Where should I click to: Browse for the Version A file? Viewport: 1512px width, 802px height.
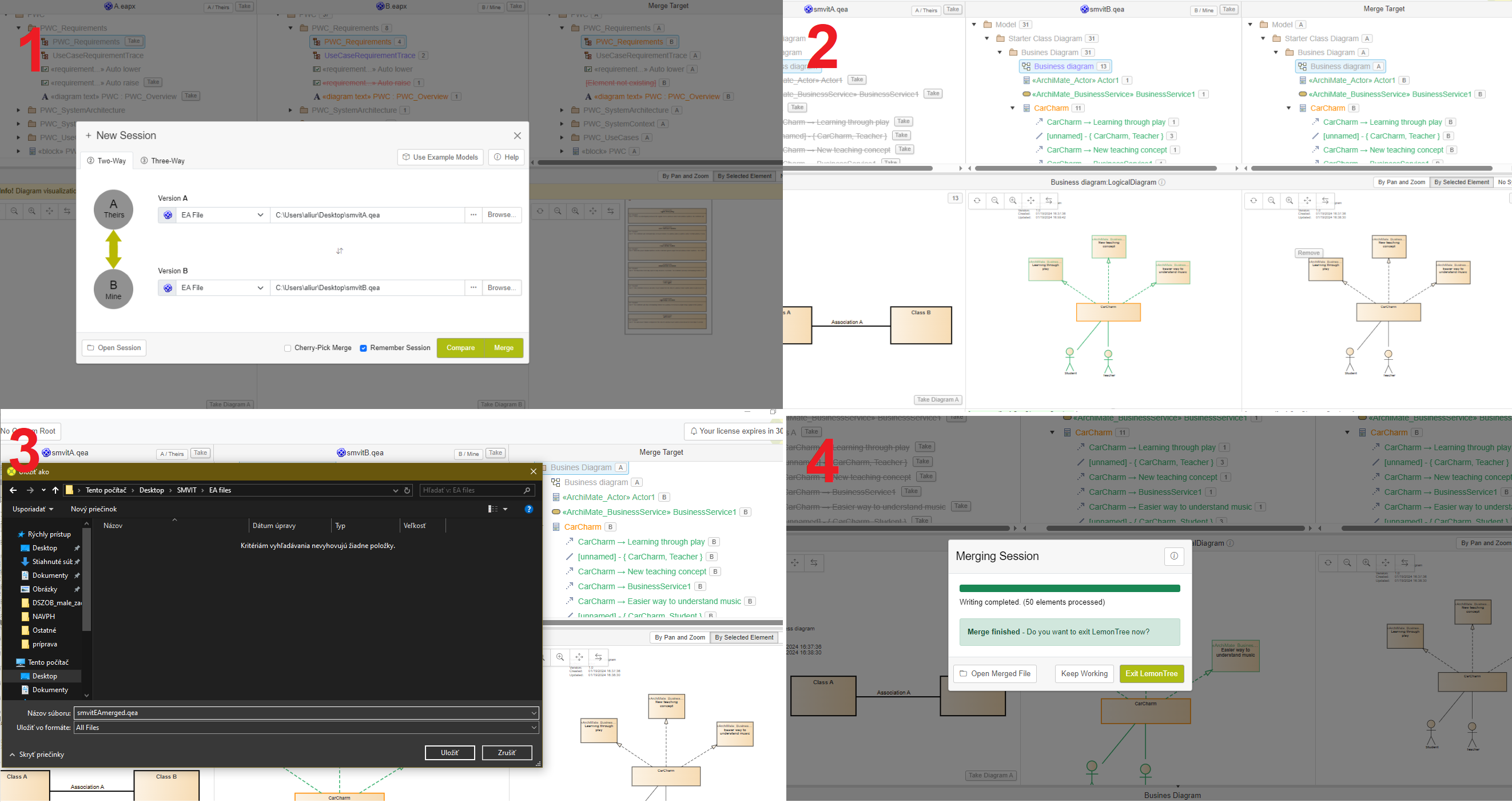(502, 216)
